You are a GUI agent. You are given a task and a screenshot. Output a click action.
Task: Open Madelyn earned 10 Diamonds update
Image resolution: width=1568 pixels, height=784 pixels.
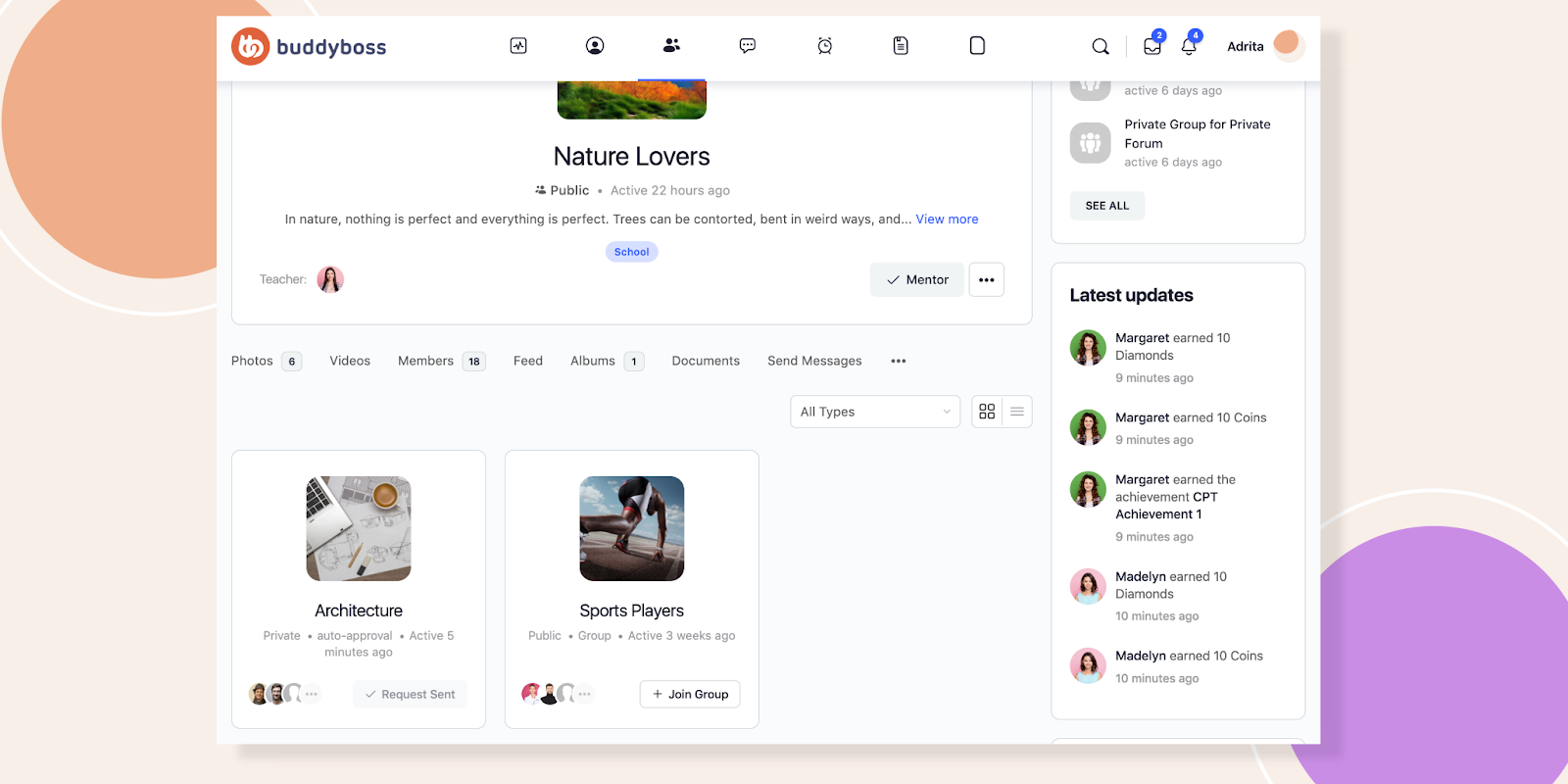coord(1171,585)
